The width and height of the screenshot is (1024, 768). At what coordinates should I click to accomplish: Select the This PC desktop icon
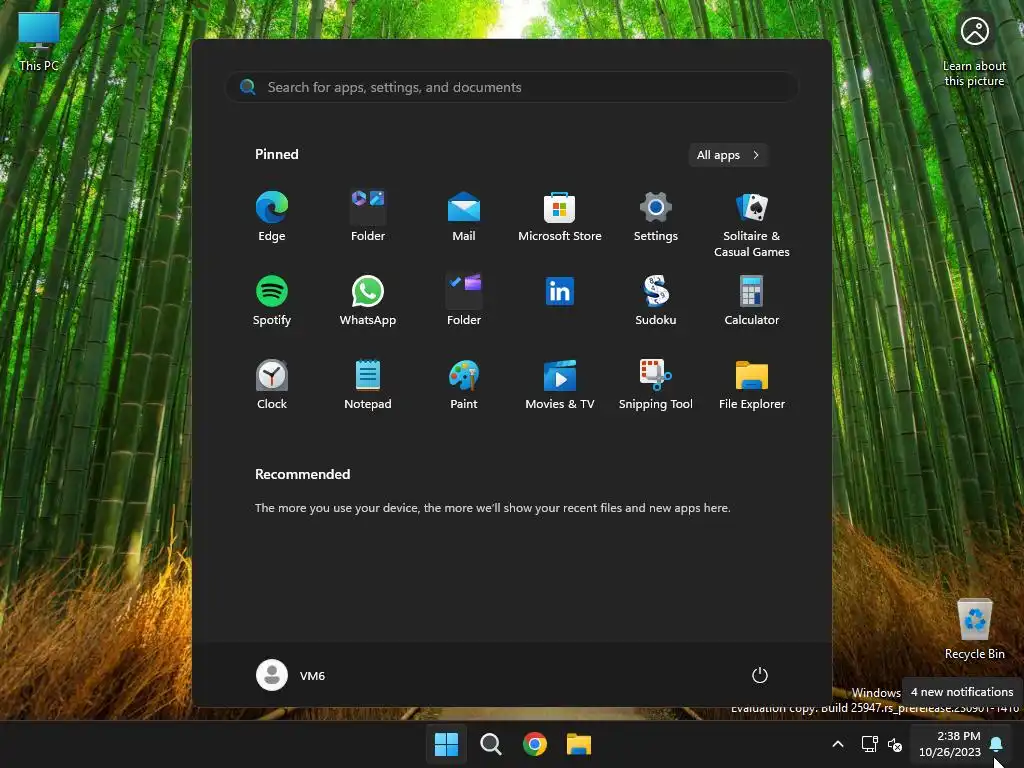(x=39, y=41)
